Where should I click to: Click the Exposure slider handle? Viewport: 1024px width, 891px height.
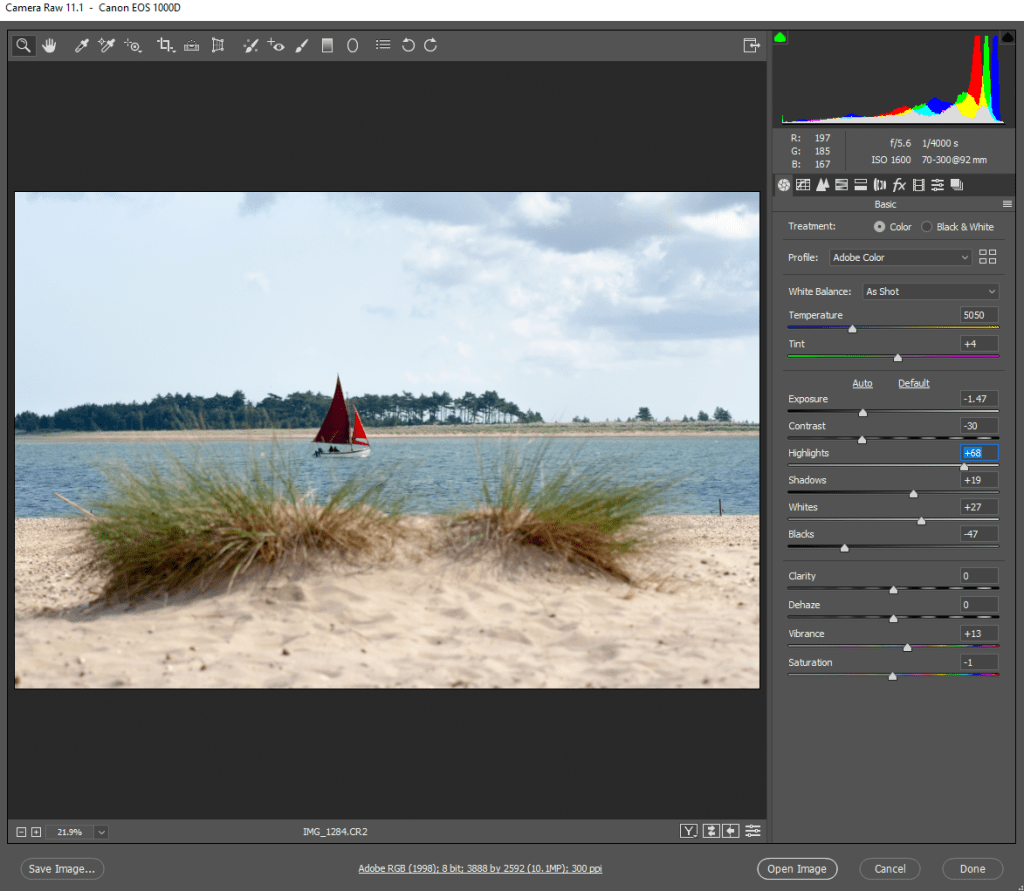(x=863, y=412)
